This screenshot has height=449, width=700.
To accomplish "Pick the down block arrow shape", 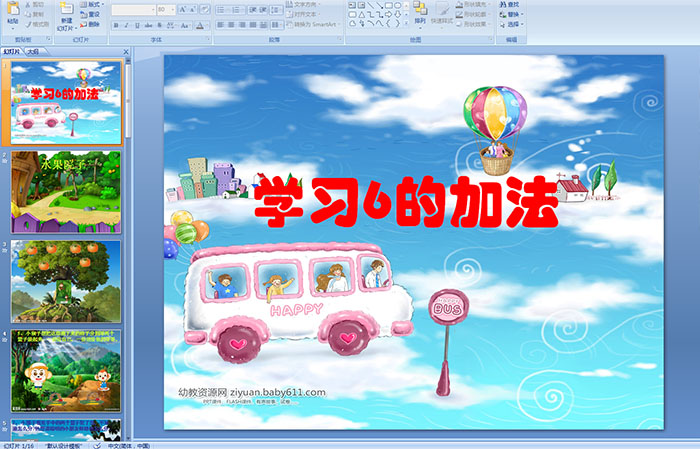I will tap(397, 14).
